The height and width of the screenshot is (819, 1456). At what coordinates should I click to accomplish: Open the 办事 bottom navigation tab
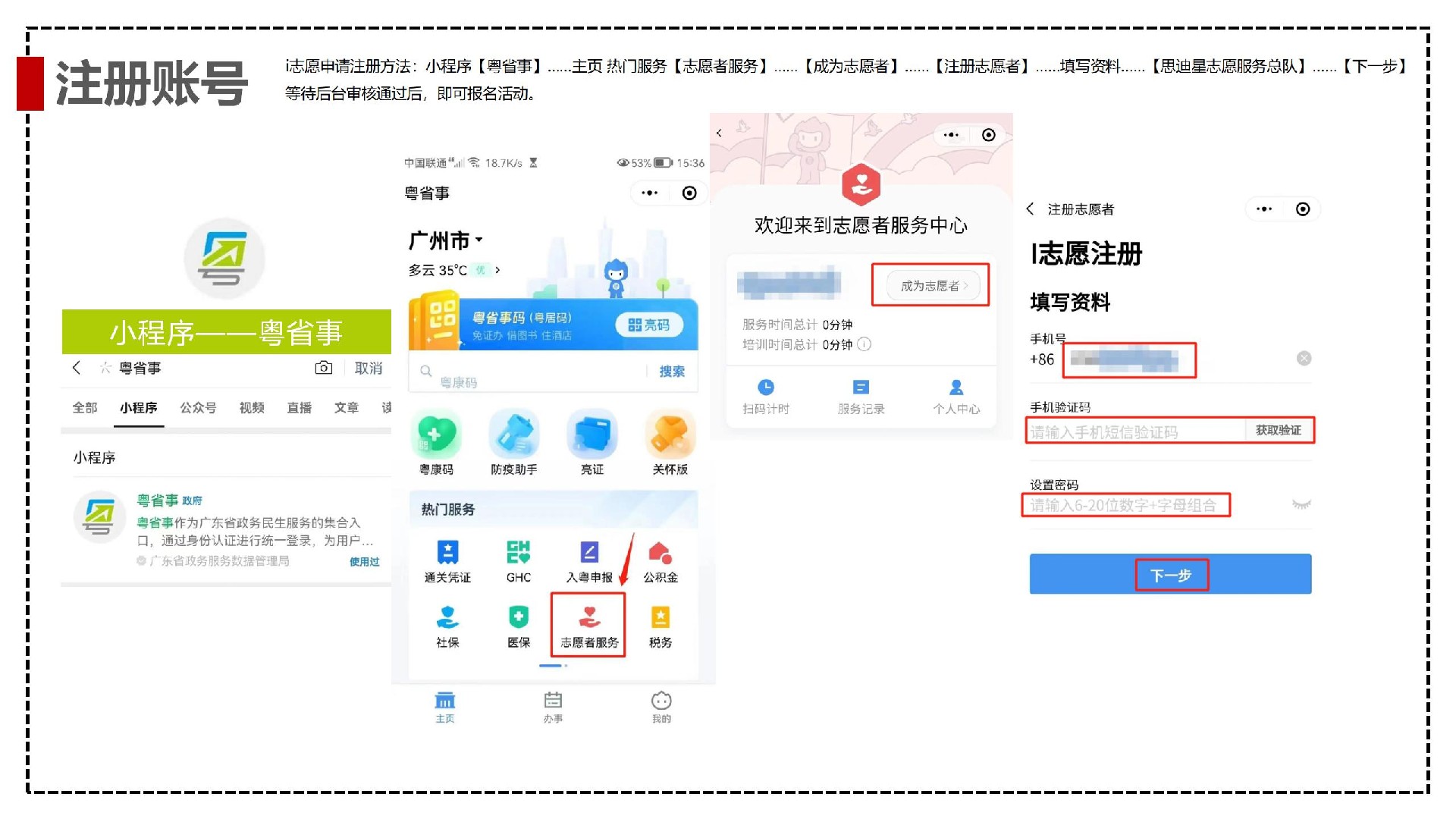click(554, 707)
